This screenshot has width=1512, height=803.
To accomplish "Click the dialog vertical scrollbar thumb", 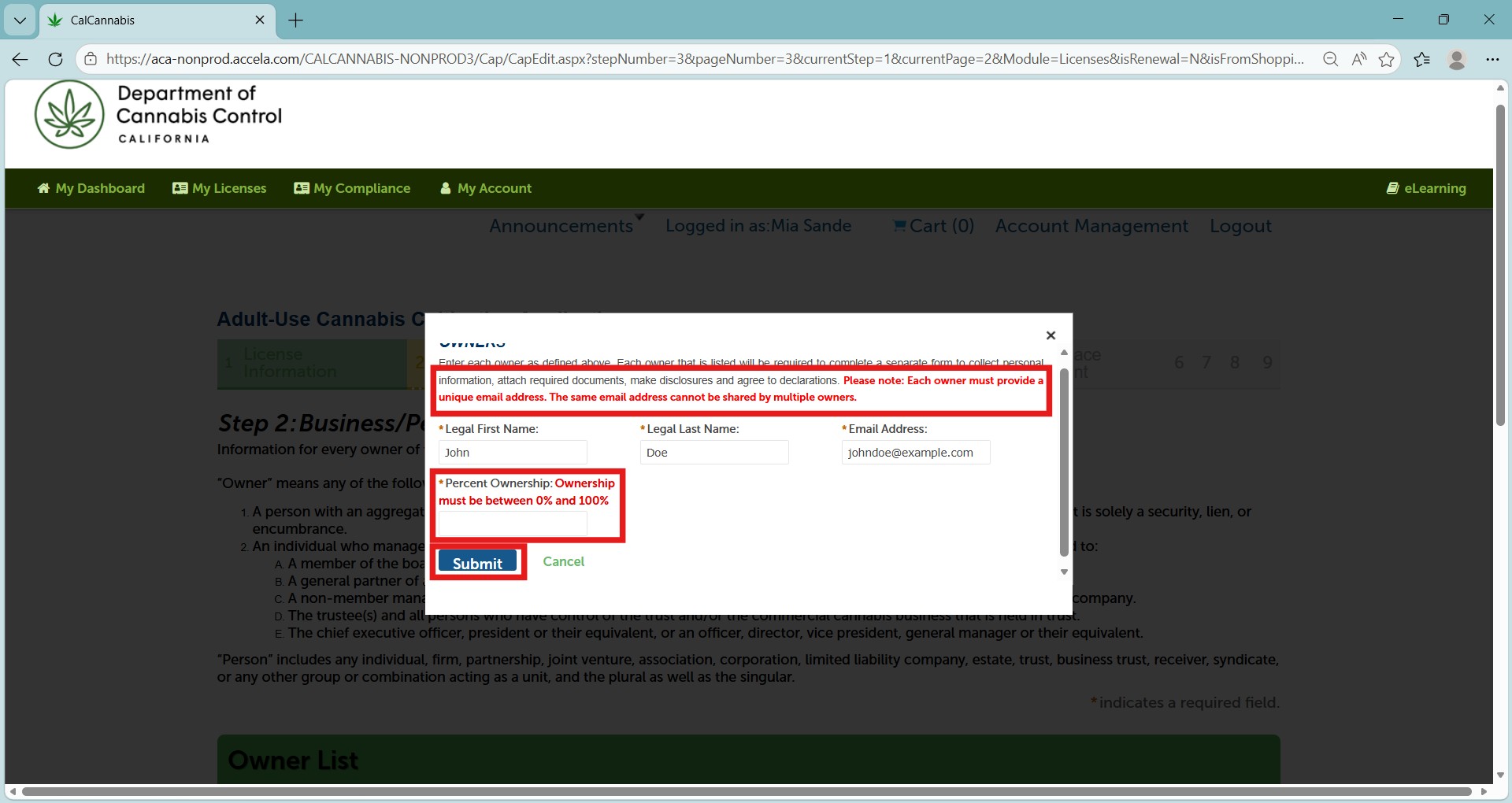I will pyautogui.click(x=1064, y=462).
